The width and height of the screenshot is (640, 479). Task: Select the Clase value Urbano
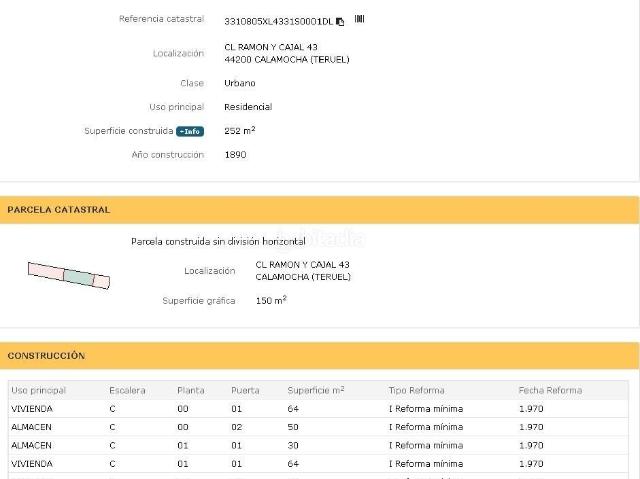240,83
